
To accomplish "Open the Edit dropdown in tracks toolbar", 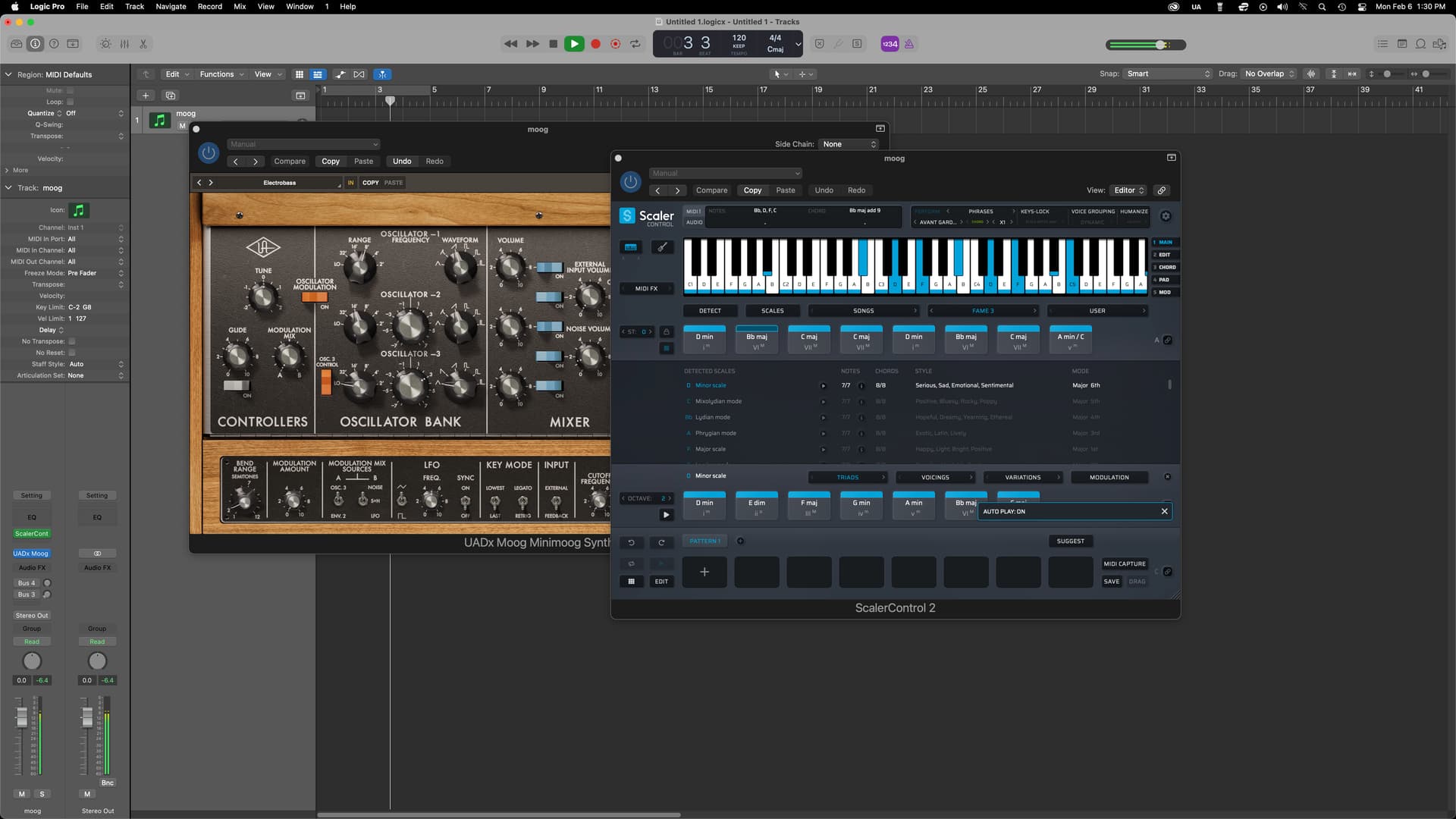I will [x=177, y=74].
